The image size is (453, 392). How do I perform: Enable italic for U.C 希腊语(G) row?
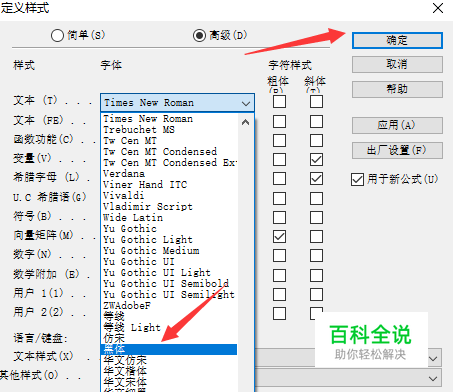tap(316, 198)
